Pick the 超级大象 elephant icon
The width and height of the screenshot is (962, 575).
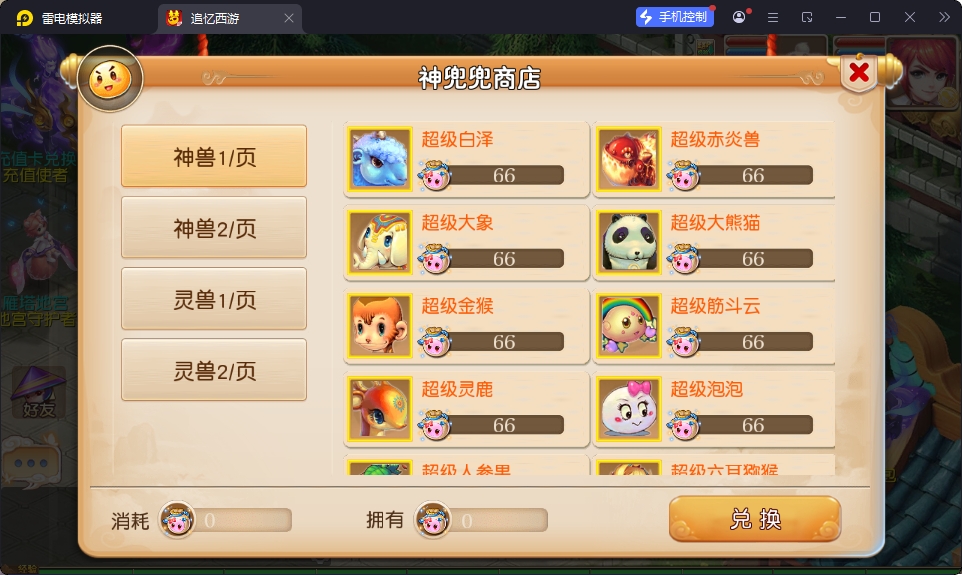[380, 242]
